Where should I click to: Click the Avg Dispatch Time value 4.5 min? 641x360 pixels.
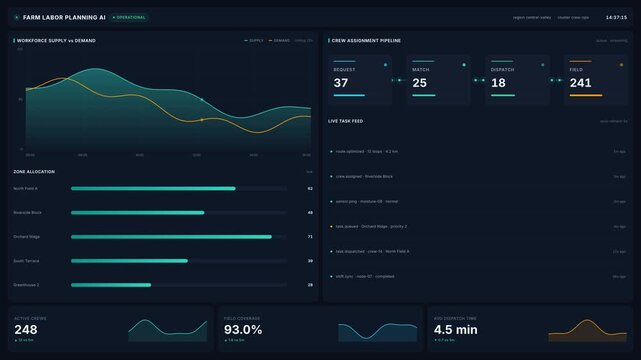455,329
